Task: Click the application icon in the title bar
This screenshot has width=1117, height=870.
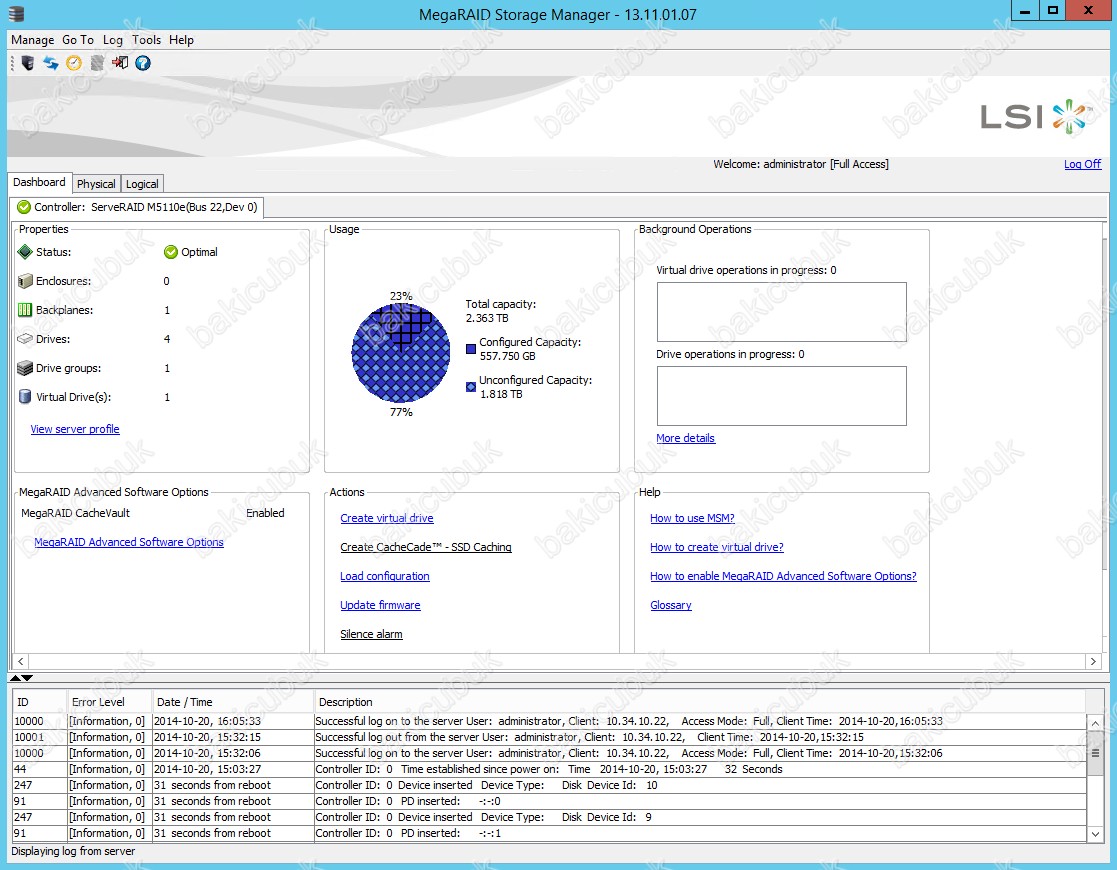Action: (16, 14)
